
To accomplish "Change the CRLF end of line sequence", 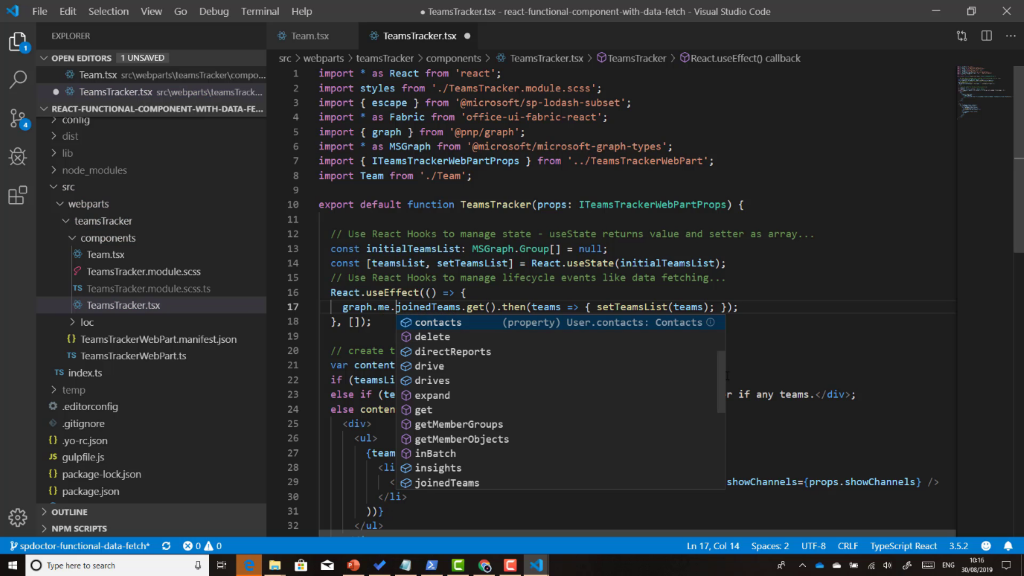I will coord(848,546).
